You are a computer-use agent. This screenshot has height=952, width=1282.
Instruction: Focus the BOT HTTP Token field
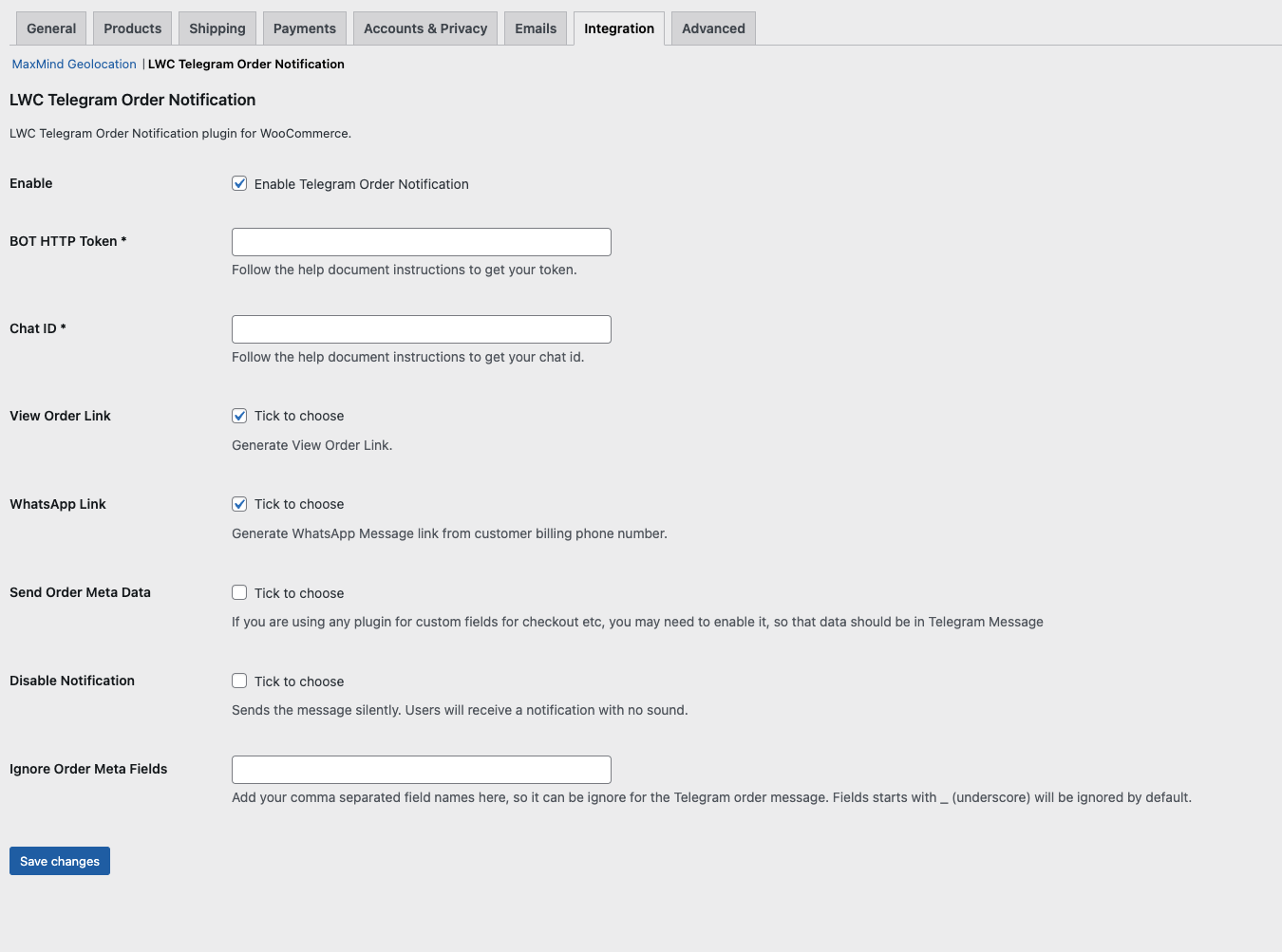[x=422, y=242]
